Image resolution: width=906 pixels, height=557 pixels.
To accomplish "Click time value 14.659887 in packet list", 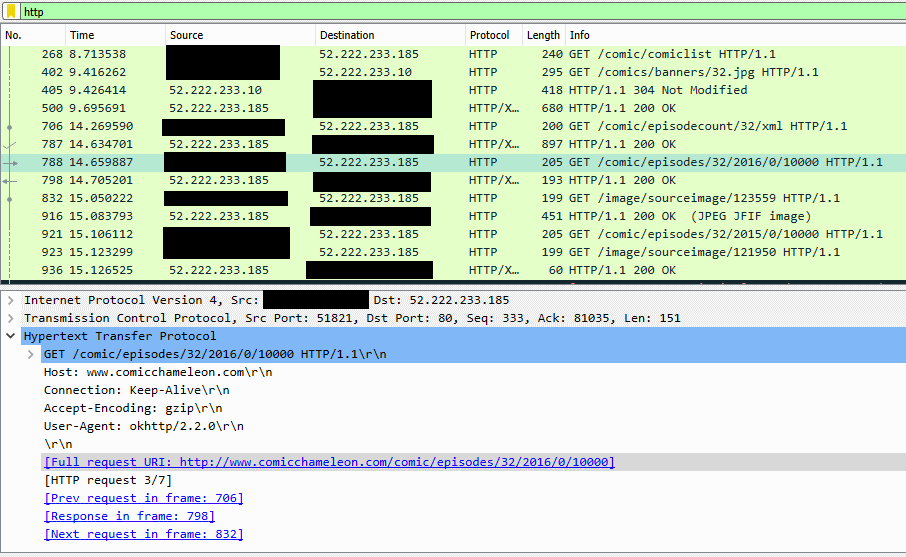I will 101,162.
